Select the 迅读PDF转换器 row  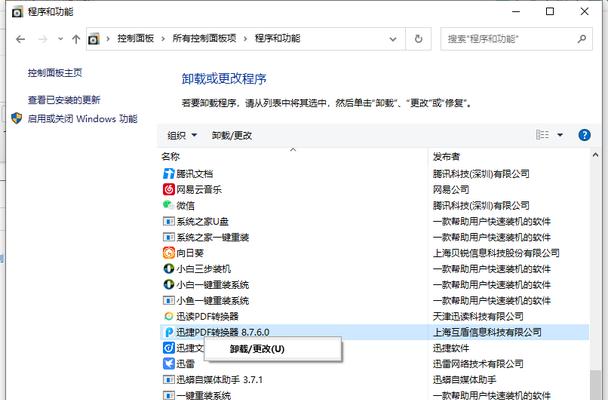[x=374, y=316]
